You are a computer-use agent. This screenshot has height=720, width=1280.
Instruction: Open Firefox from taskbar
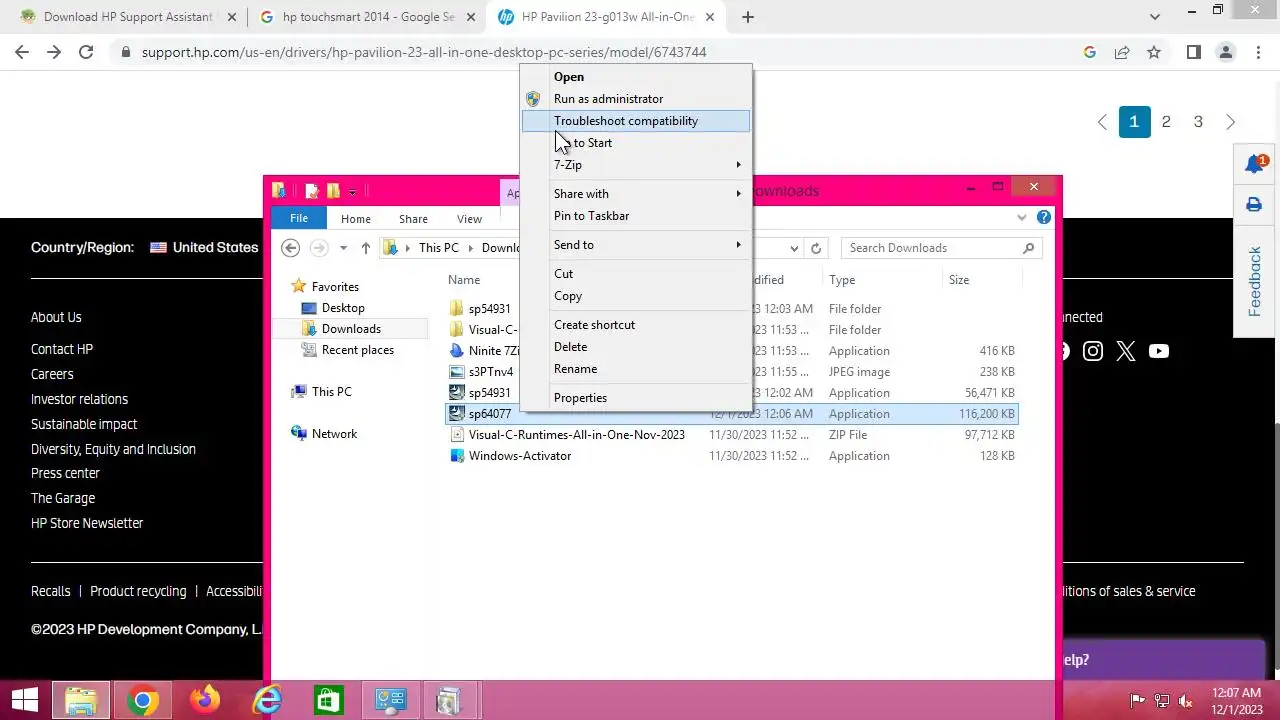coord(205,700)
